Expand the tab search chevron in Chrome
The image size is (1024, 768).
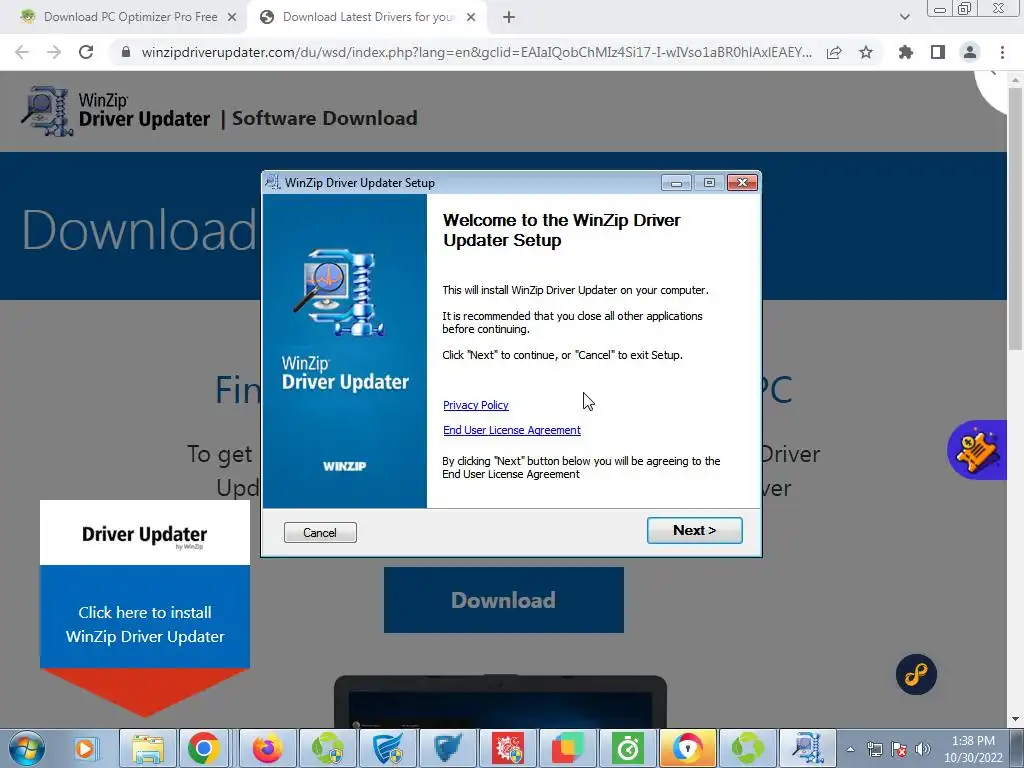[x=904, y=17]
